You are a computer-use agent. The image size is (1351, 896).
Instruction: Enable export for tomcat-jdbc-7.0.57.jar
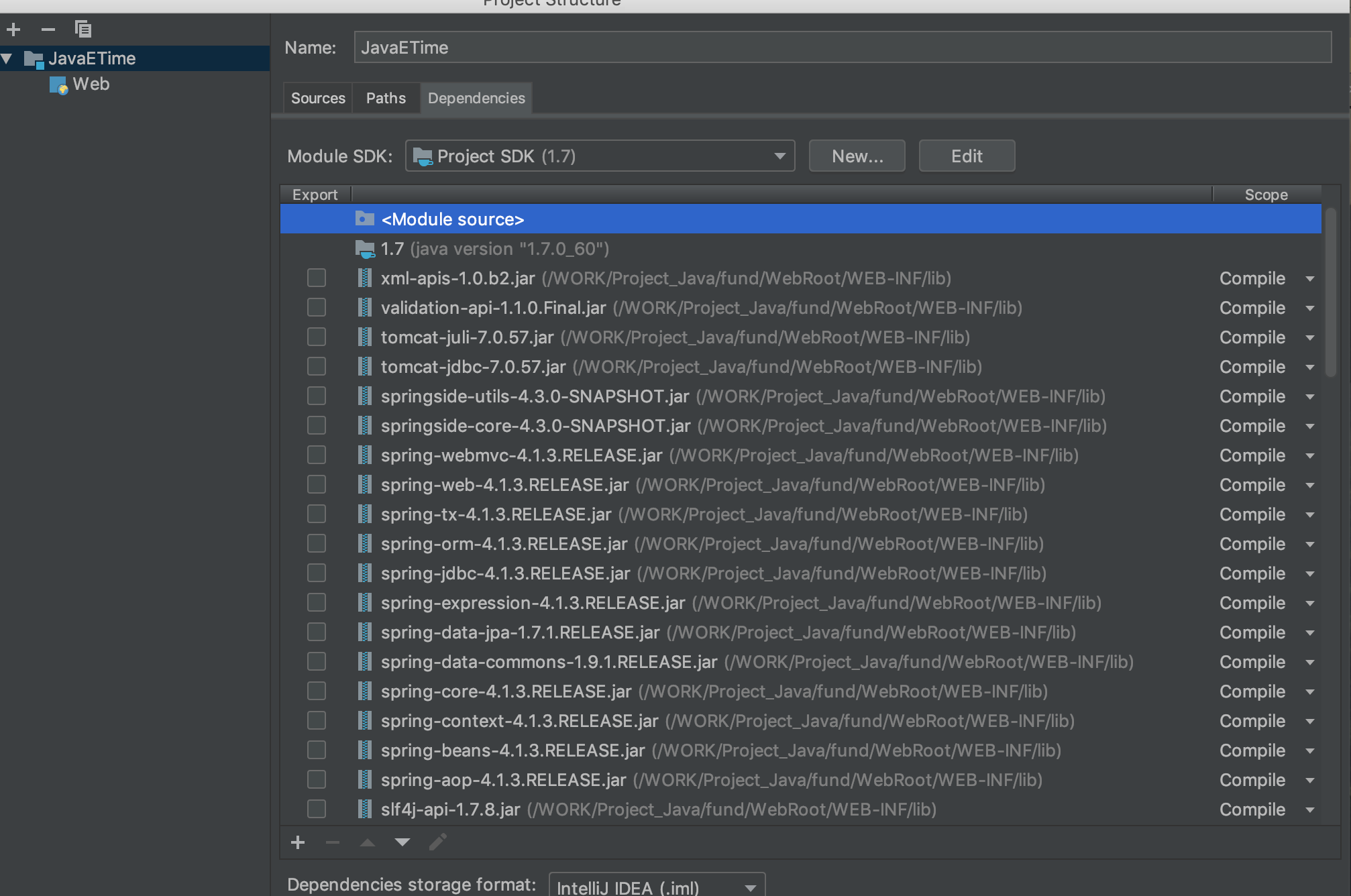(317, 367)
